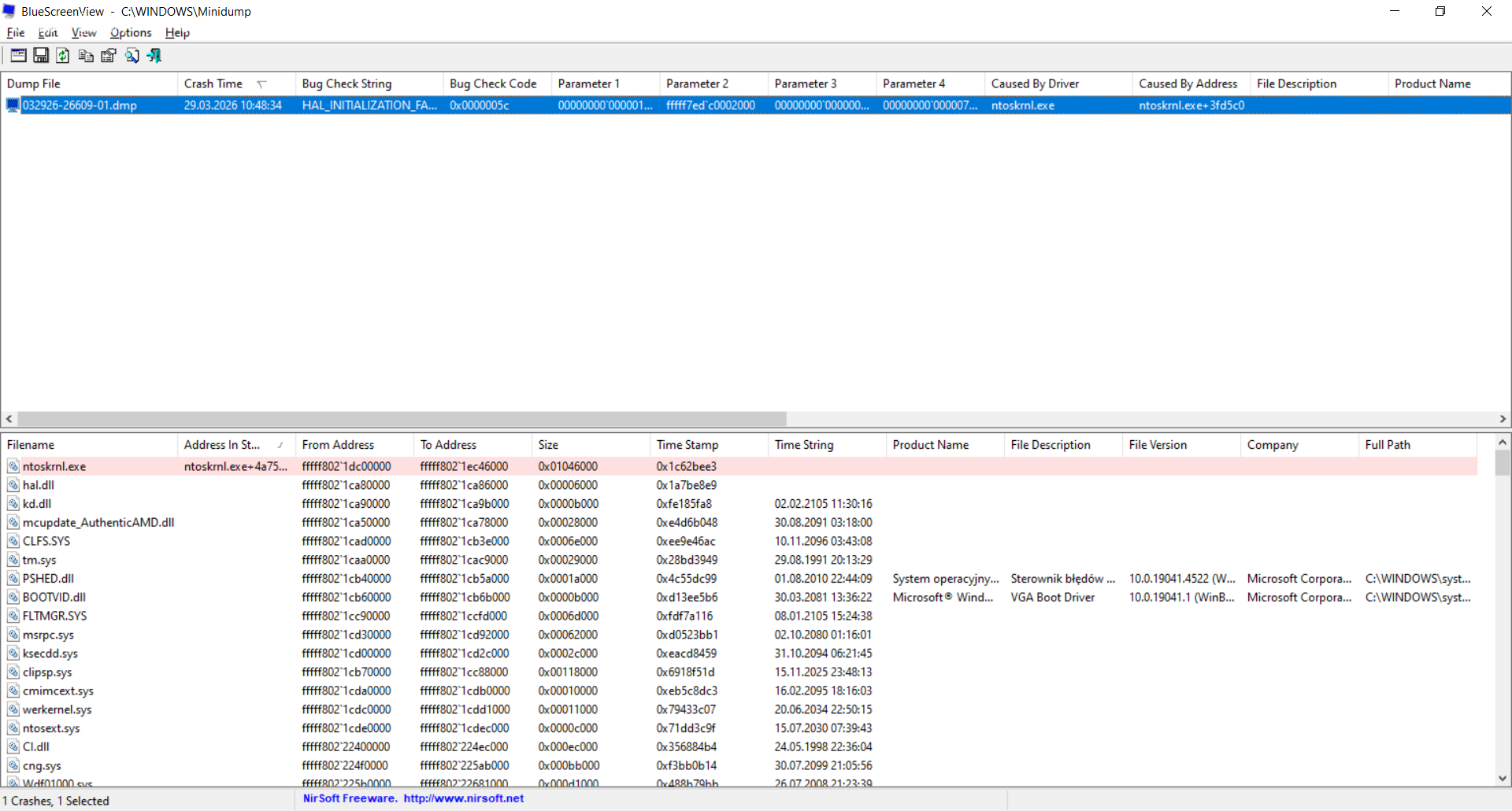Click the file icon beside hal.dll

pyautogui.click(x=13, y=485)
